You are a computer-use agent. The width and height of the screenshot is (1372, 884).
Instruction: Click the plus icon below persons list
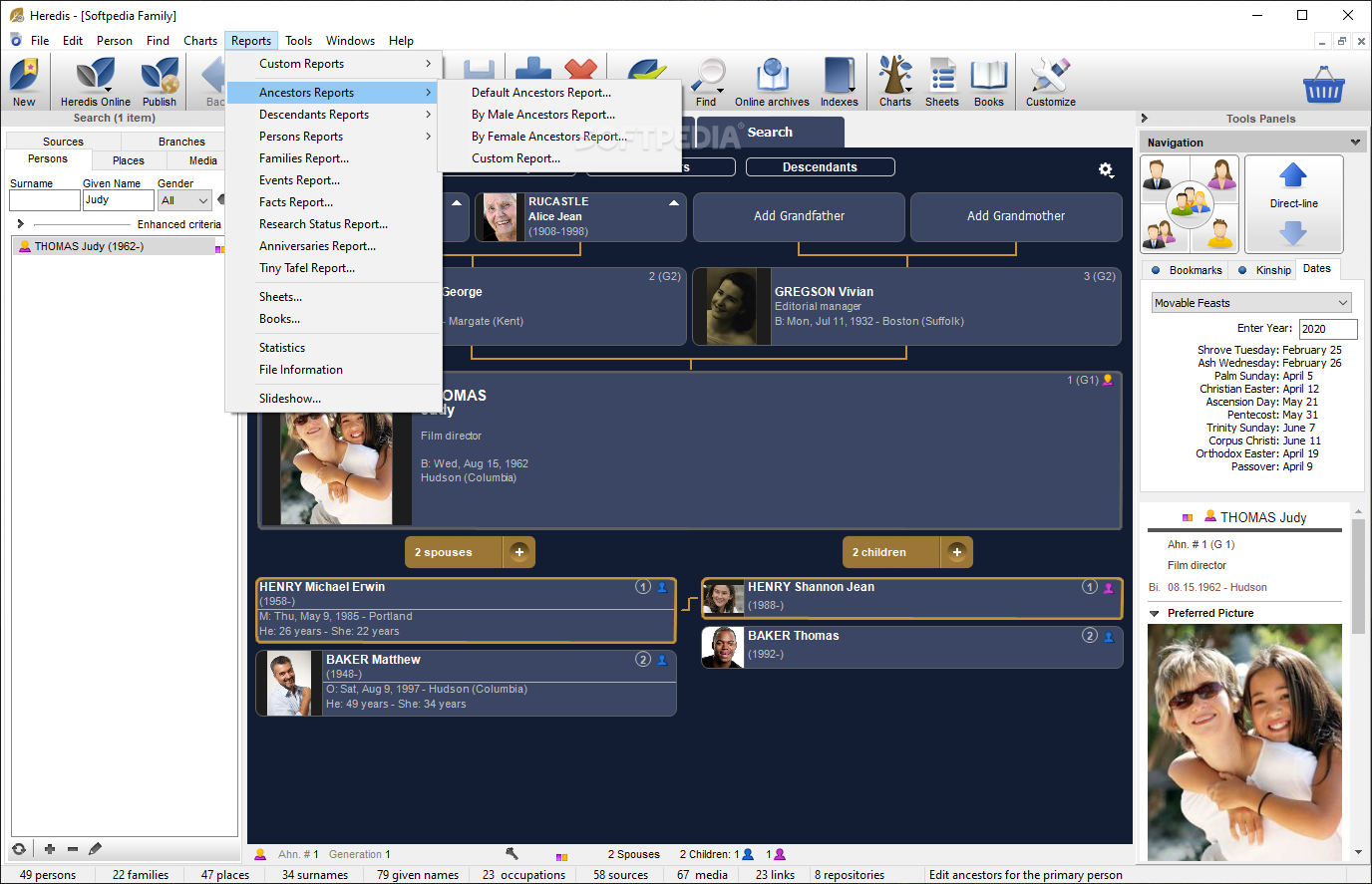[x=50, y=849]
